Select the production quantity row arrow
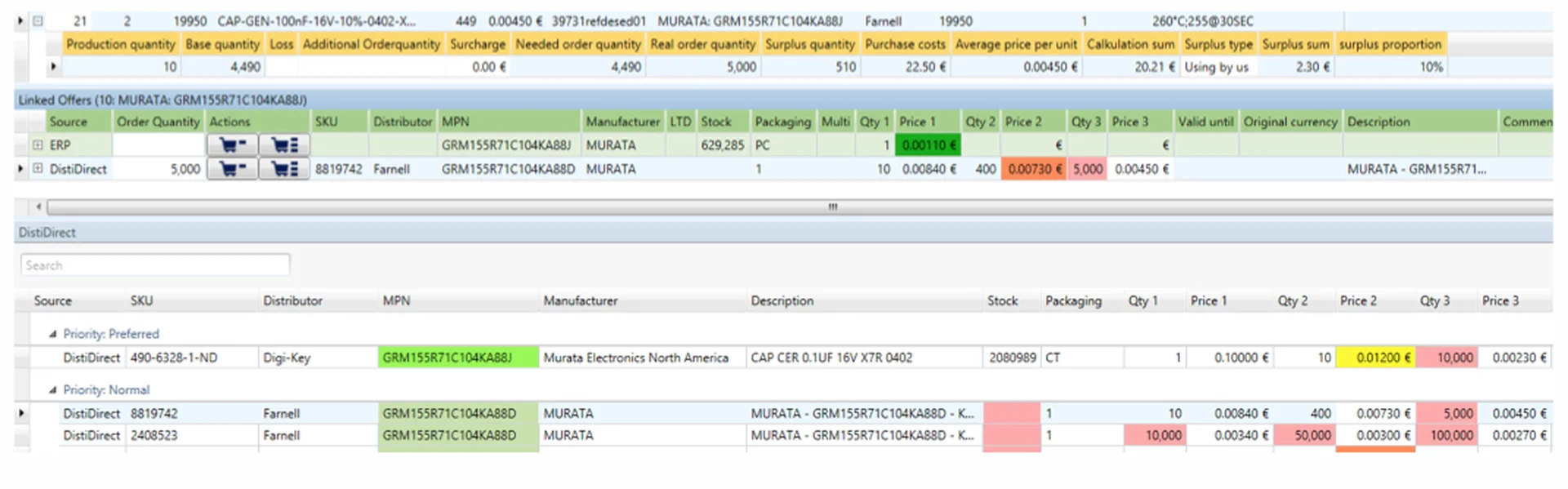The width and height of the screenshot is (1568, 489). coord(53,67)
